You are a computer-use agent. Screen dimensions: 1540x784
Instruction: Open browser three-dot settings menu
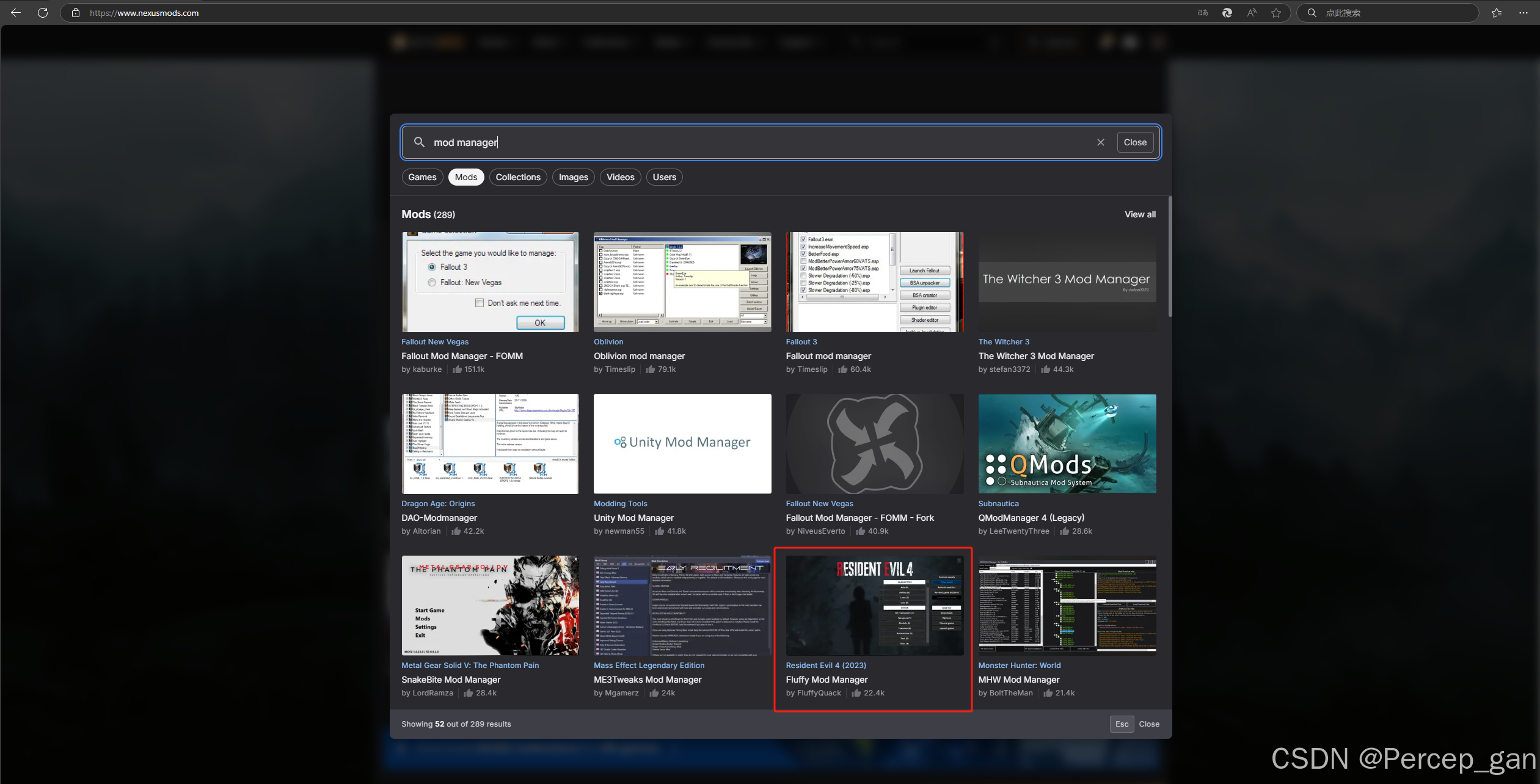tap(1524, 13)
